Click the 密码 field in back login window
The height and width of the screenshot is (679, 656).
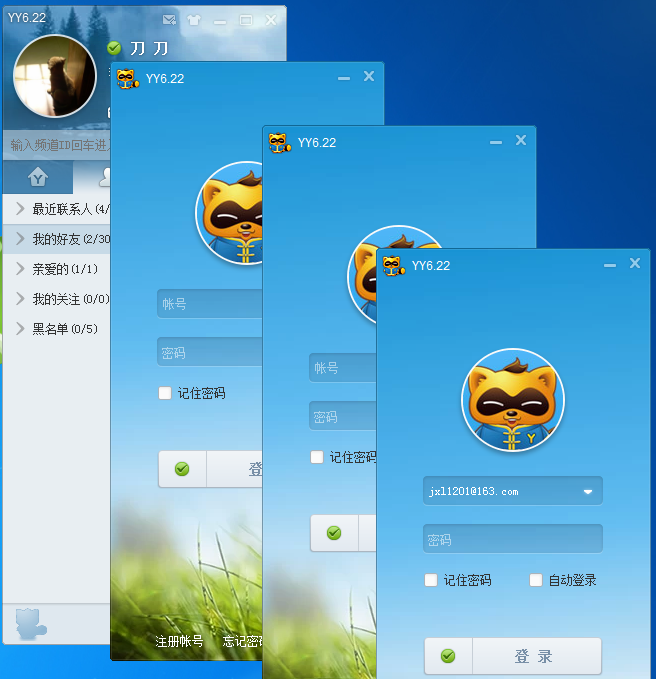(210, 352)
